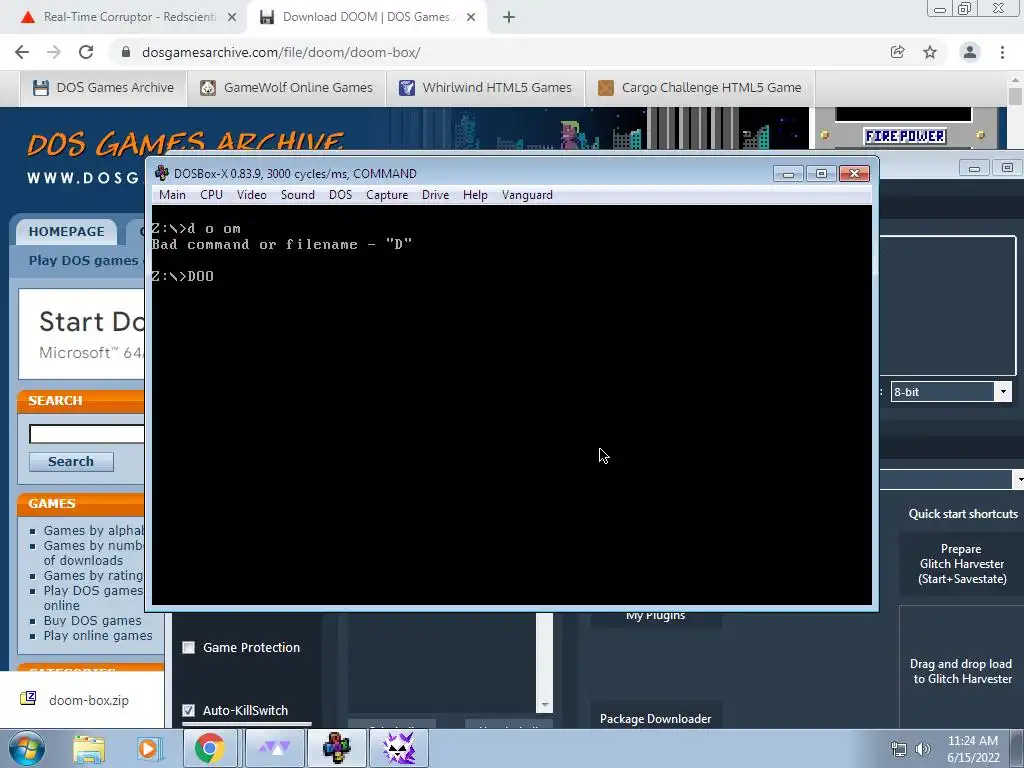Open the taskbar clock and date
This screenshot has width=1024, height=768.
(x=973, y=749)
